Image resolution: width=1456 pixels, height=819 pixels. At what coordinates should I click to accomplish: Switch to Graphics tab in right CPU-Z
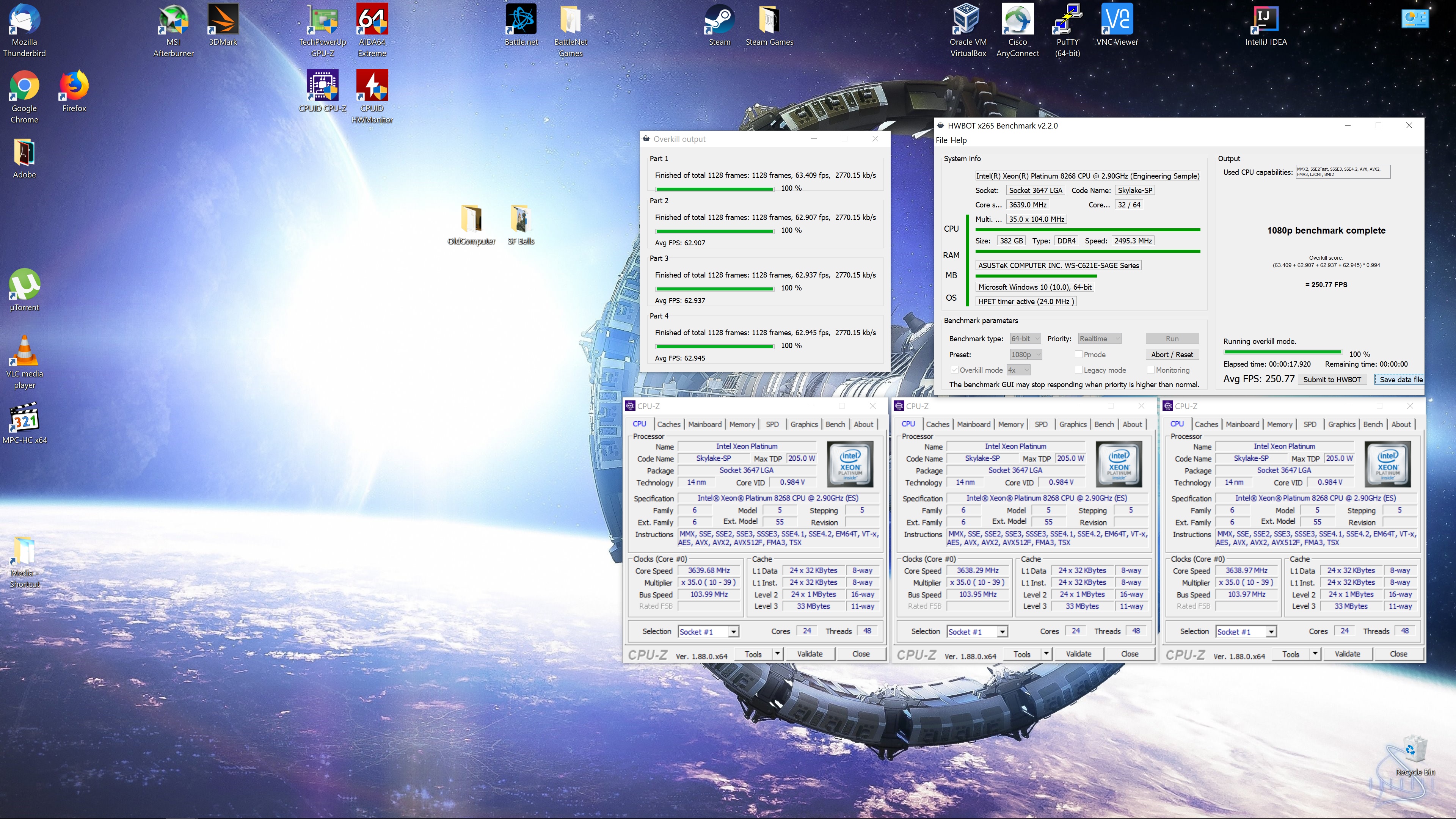click(1342, 424)
